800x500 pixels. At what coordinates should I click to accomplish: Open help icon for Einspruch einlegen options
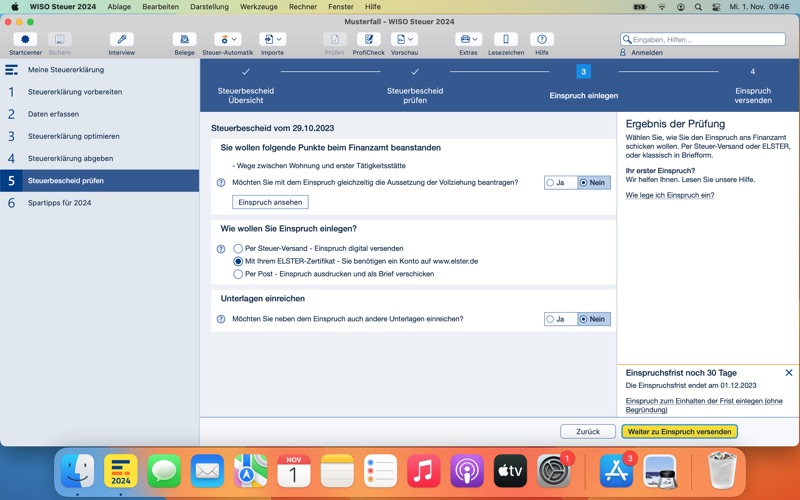pyautogui.click(x=221, y=249)
